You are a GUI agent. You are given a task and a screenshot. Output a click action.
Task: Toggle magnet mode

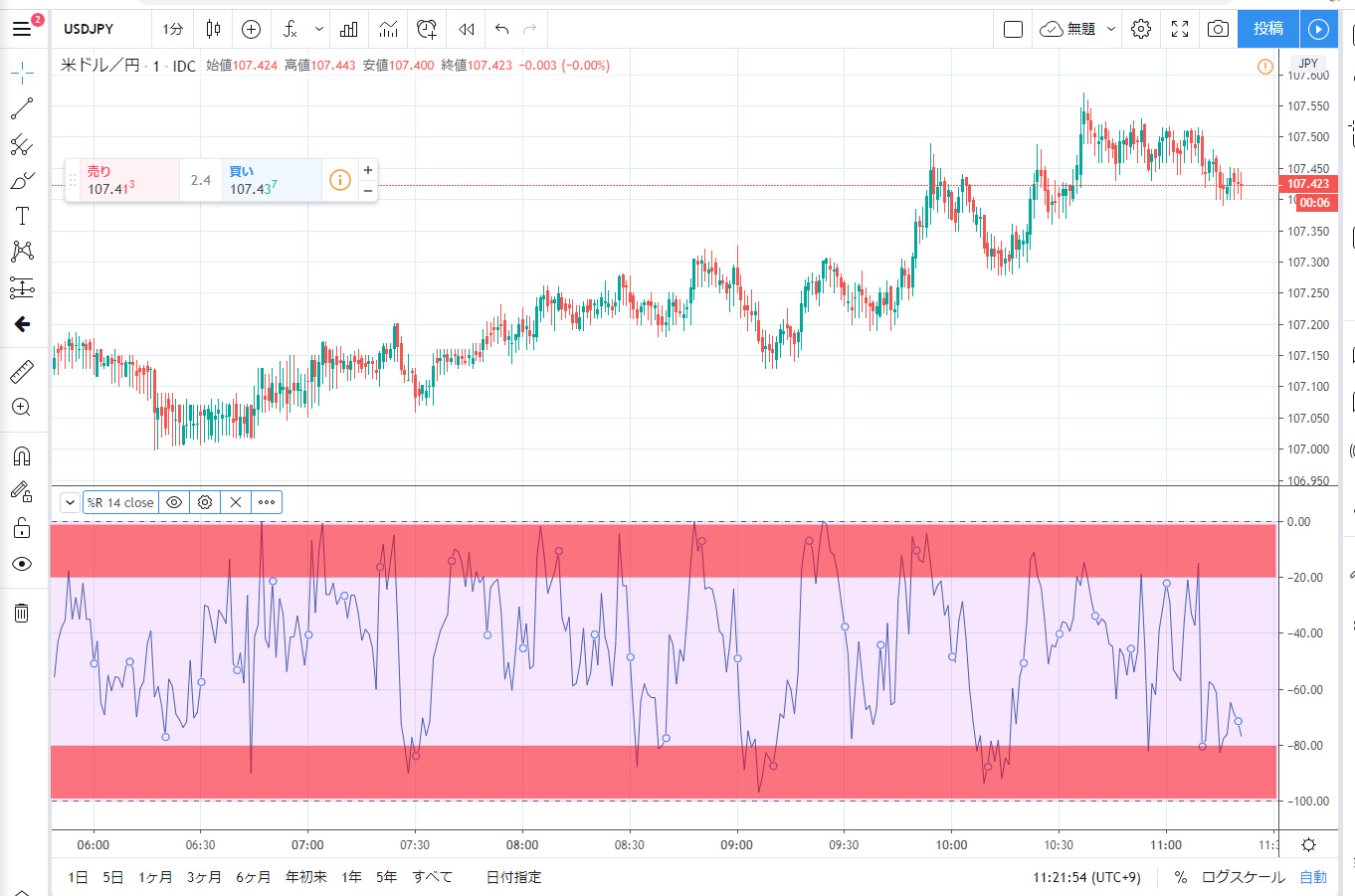click(x=22, y=456)
